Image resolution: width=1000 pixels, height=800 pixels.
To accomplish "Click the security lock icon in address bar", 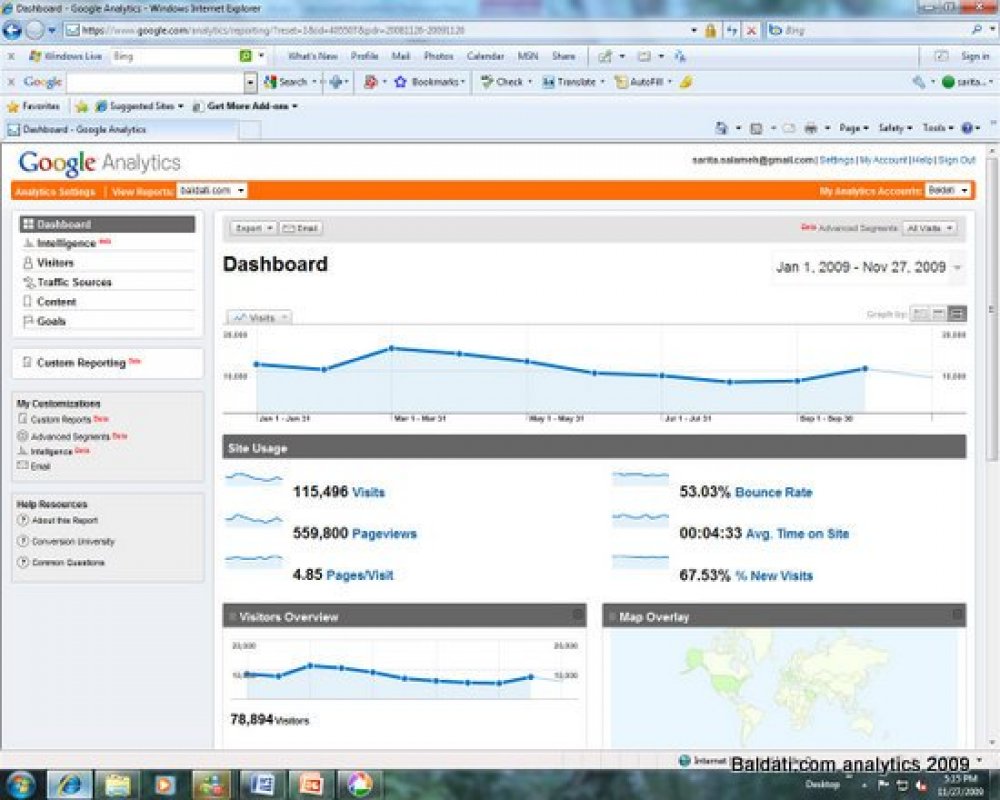I will point(710,31).
